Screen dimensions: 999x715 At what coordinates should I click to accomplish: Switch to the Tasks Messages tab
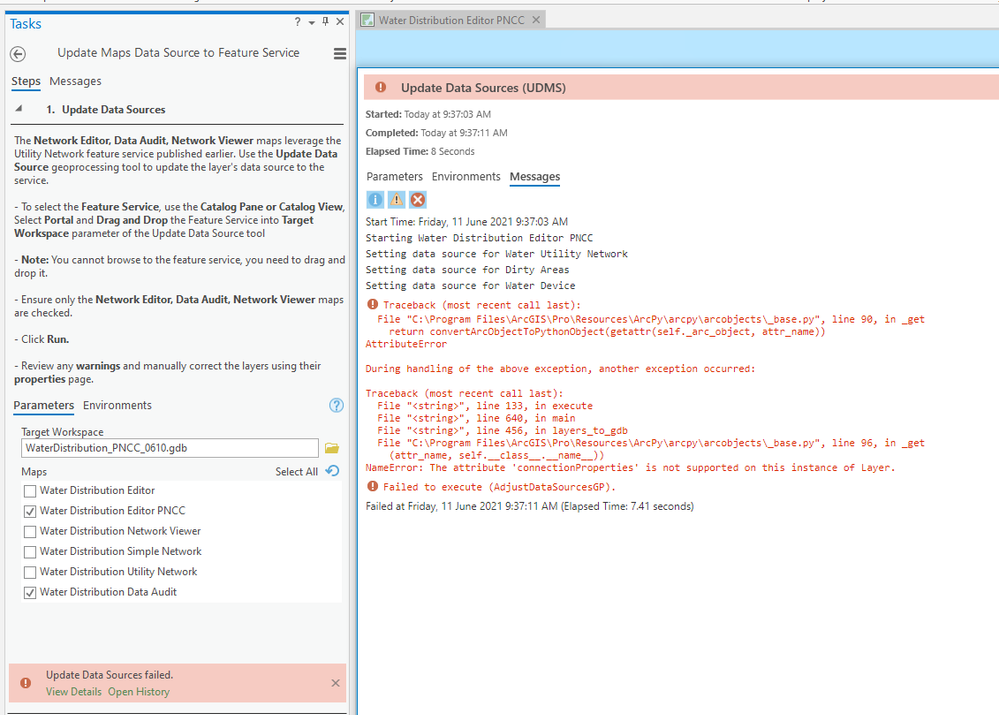pos(75,81)
